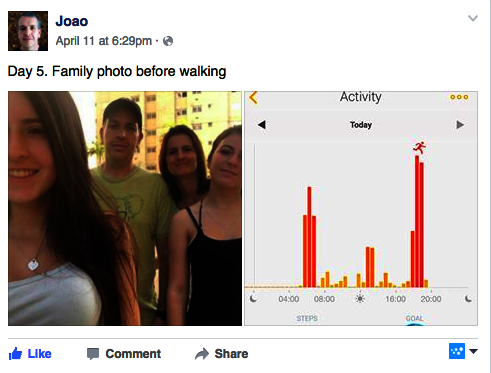Open Joao's profile name link
491x373 pixels.
pos(72,21)
